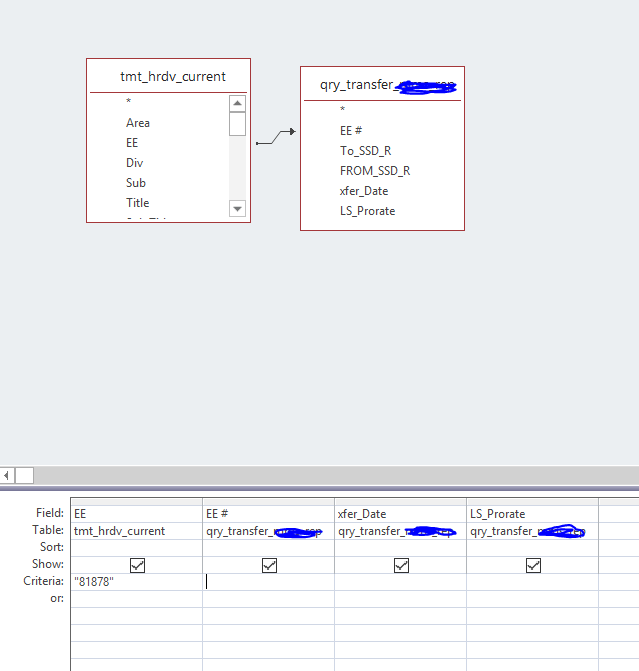Viewport: 639px width, 671px height.
Task: Select Div field in tmt_hrdv_current
Action: [x=134, y=163]
